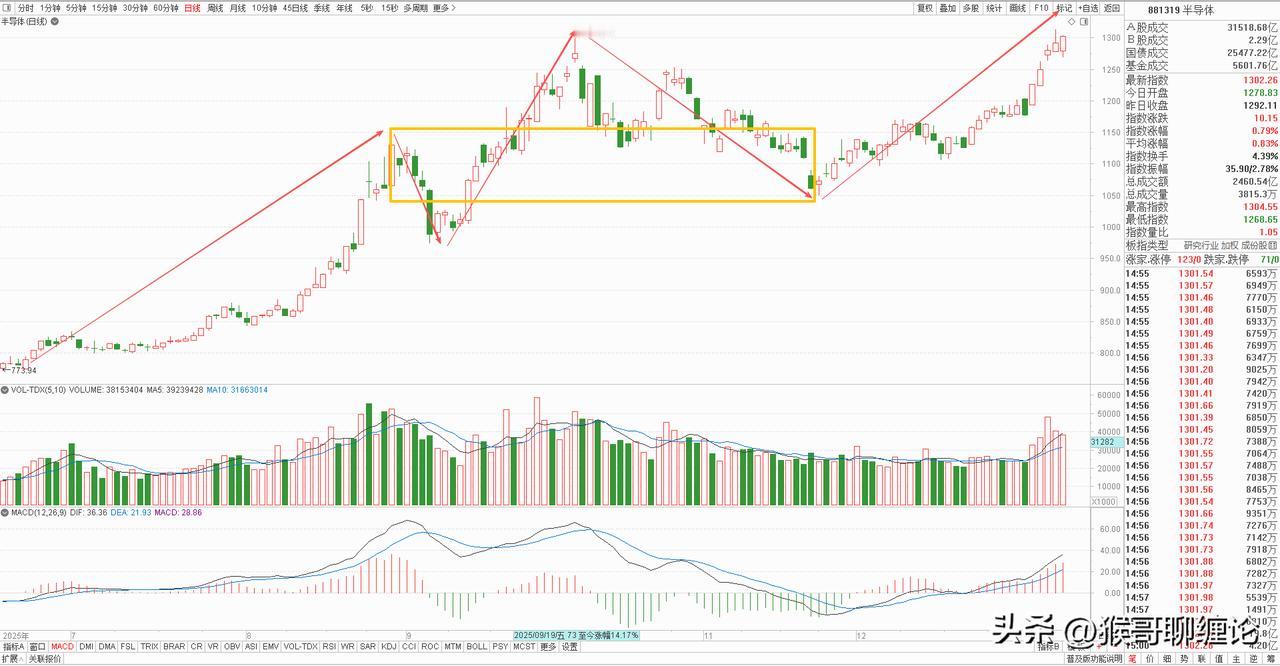The image size is (1280, 666).
Task: Select the 60分钟 period
Action: 166,8
